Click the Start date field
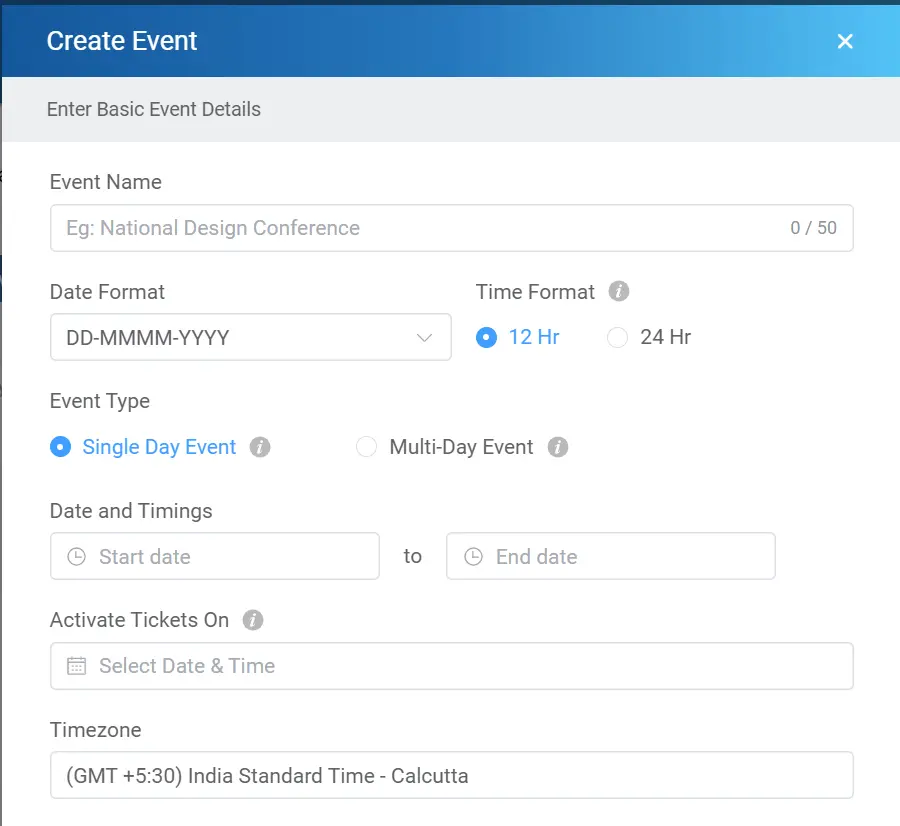Viewport: 900px width, 826px height. (x=215, y=556)
